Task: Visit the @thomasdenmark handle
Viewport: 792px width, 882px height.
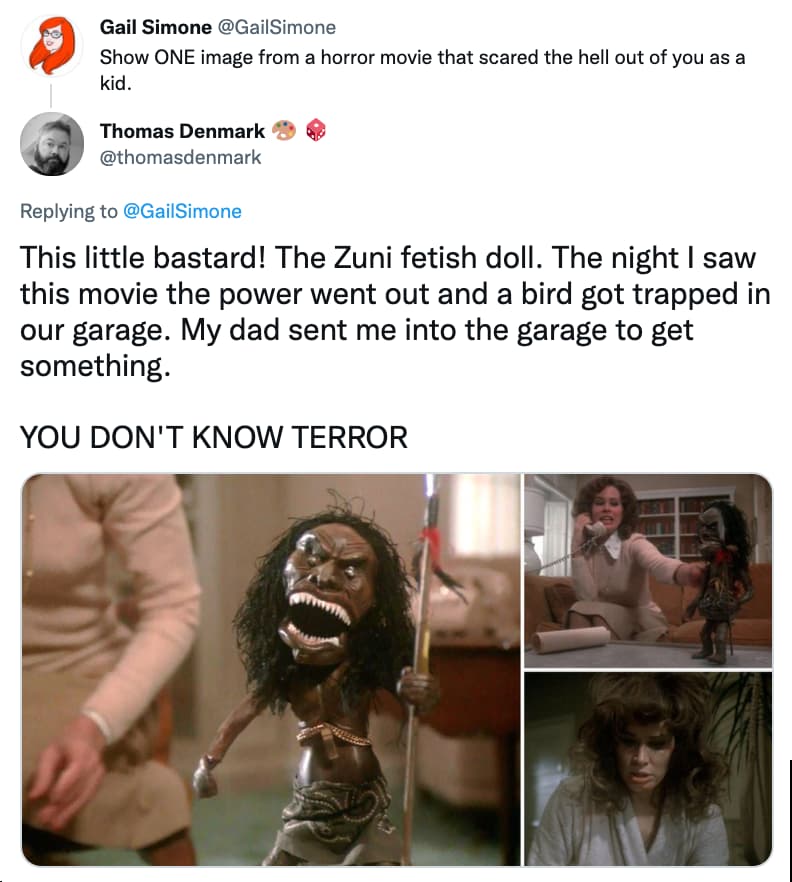Action: tap(181, 157)
